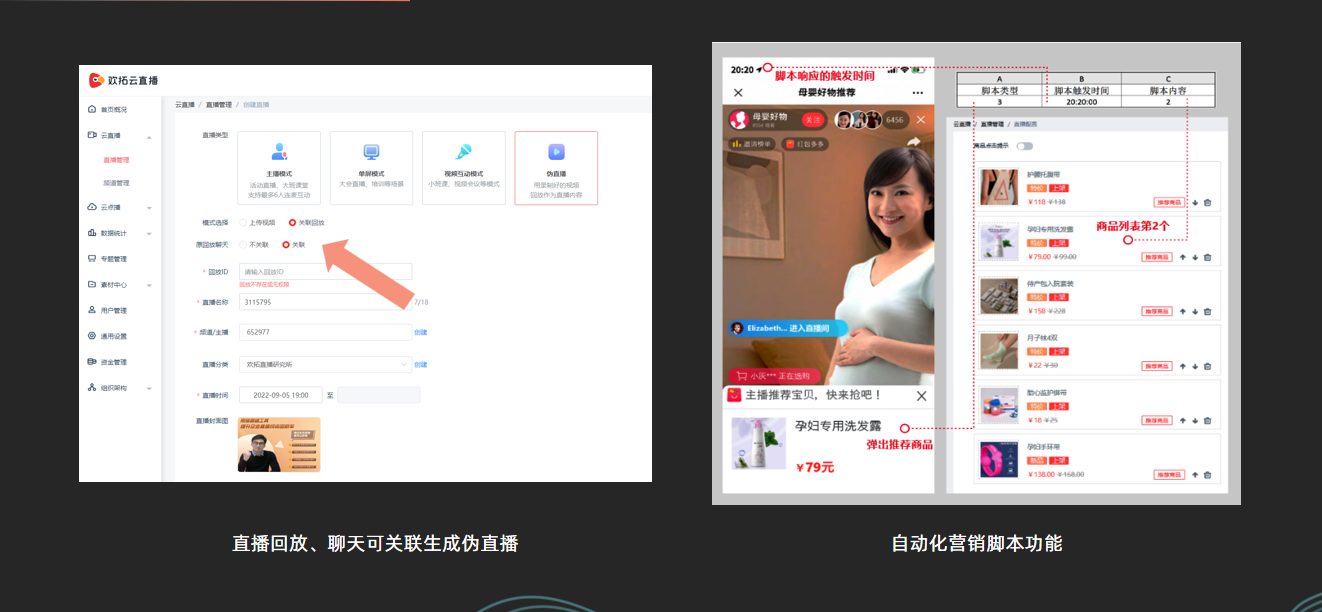Image resolution: width=1322 pixels, height=612 pixels.
Task: Click the 直播时间 start field 2022-09-05 19:00
Action: click(x=280, y=395)
